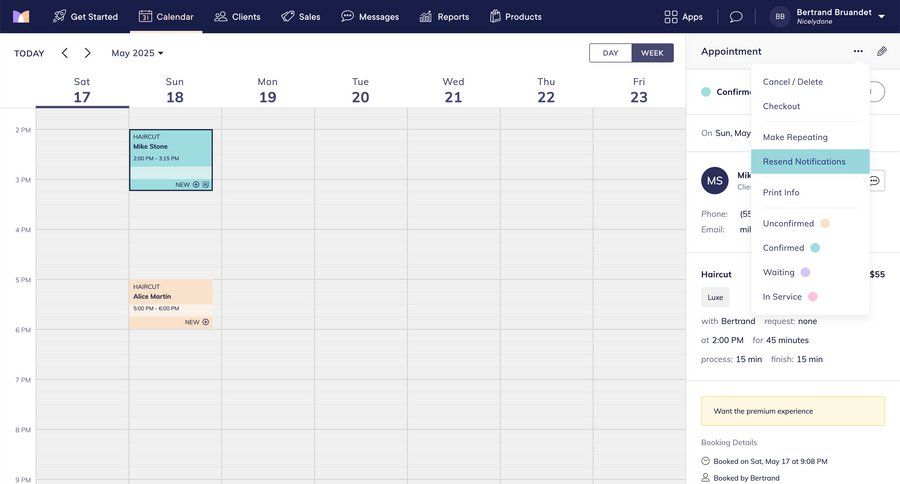Viewport: 900px width, 484px height.
Task: Click note icon on Mike Stone appointment
Action: pyautogui.click(x=205, y=185)
